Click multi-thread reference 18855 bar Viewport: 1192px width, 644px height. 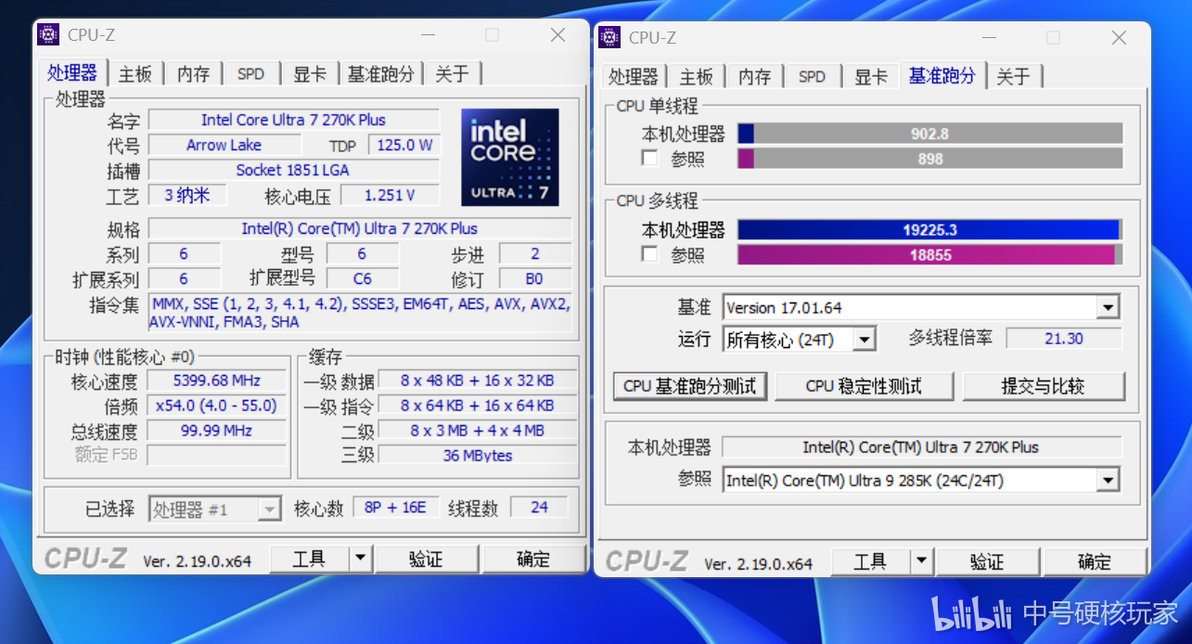click(x=930, y=255)
